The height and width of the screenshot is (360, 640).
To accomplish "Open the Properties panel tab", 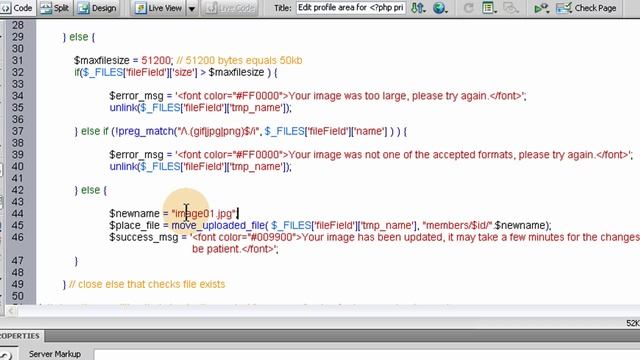I will [20, 336].
